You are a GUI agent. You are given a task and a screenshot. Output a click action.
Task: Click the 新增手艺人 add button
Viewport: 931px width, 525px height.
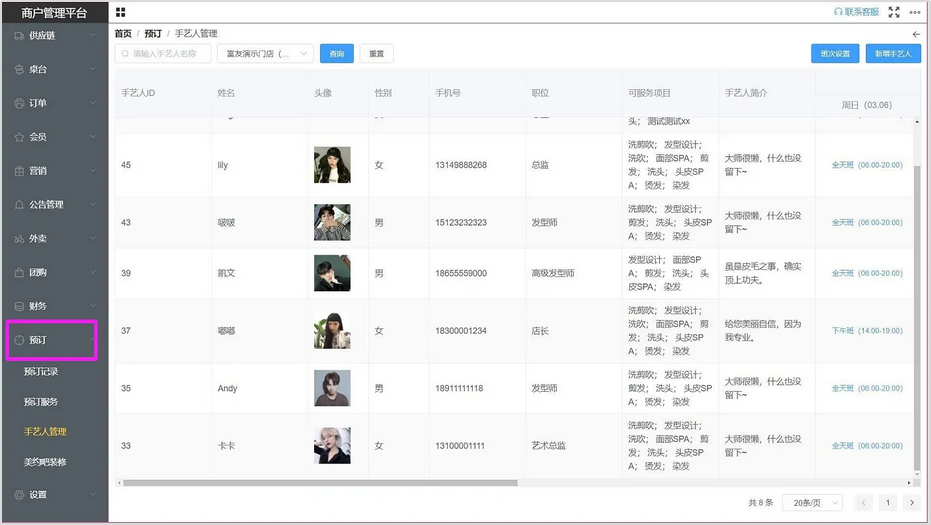point(892,54)
